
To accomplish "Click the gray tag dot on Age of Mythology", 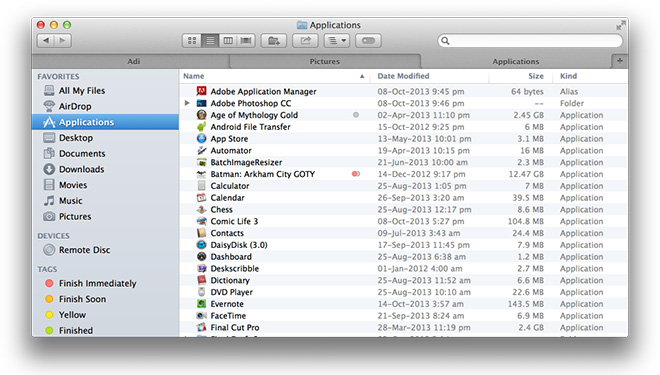I will [x=356, y=114].
